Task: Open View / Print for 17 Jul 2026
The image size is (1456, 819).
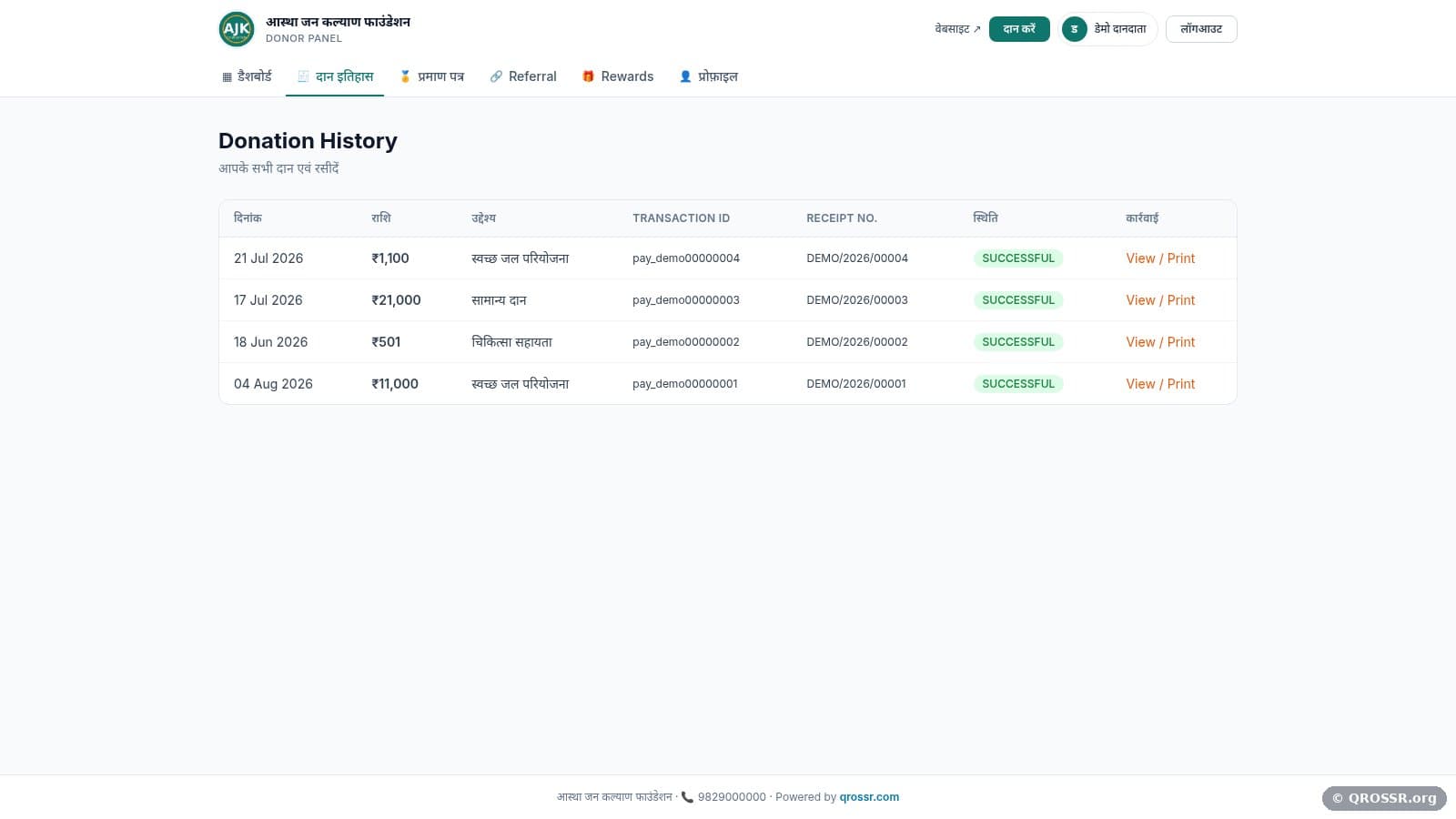Action: tap(1160, 300)
